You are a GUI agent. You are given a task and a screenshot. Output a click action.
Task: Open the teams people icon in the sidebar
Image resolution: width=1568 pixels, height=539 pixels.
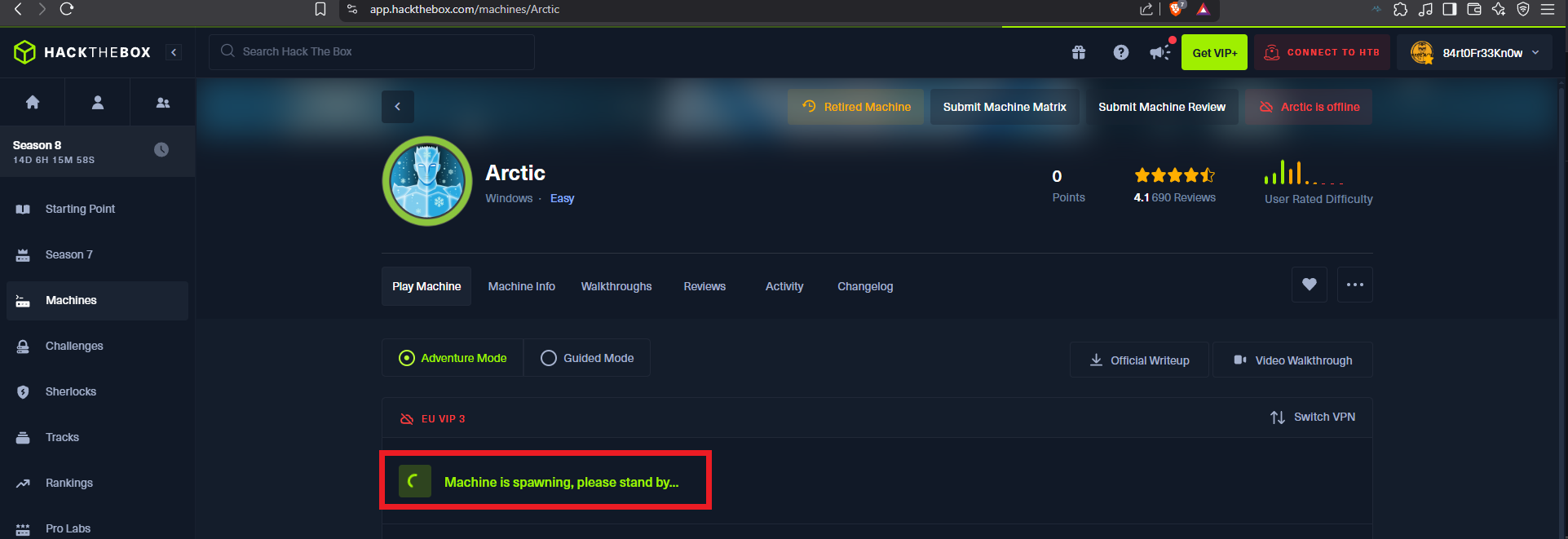coord(163,103)
